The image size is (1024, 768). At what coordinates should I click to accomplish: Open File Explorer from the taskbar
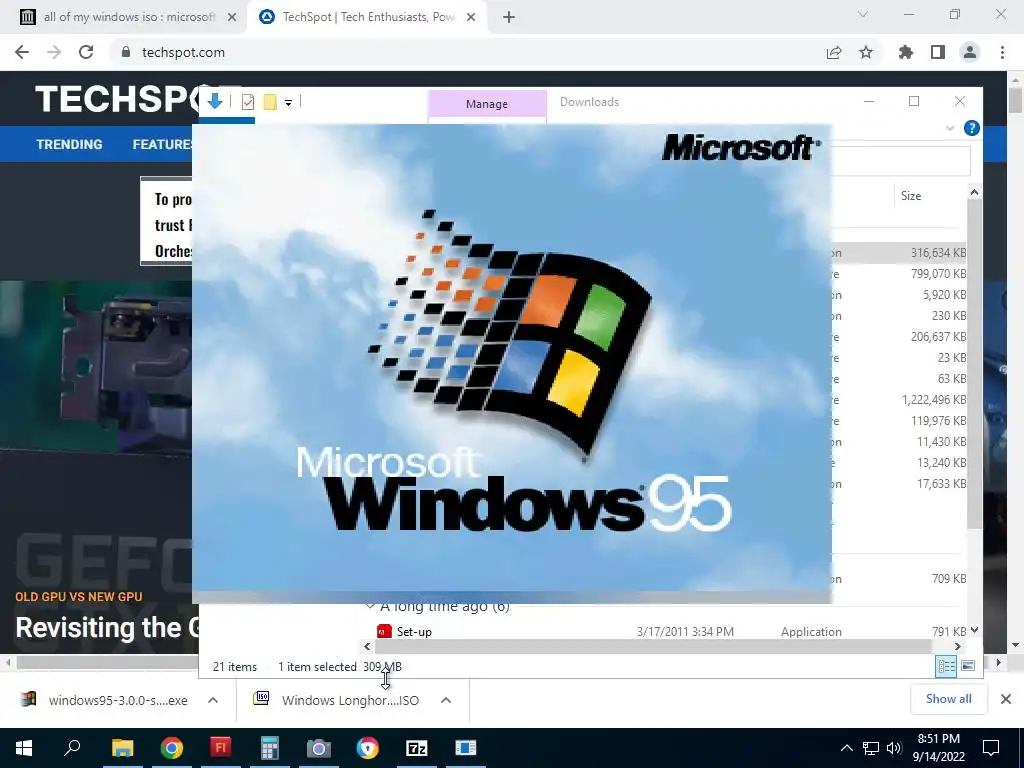click(122, 748)
